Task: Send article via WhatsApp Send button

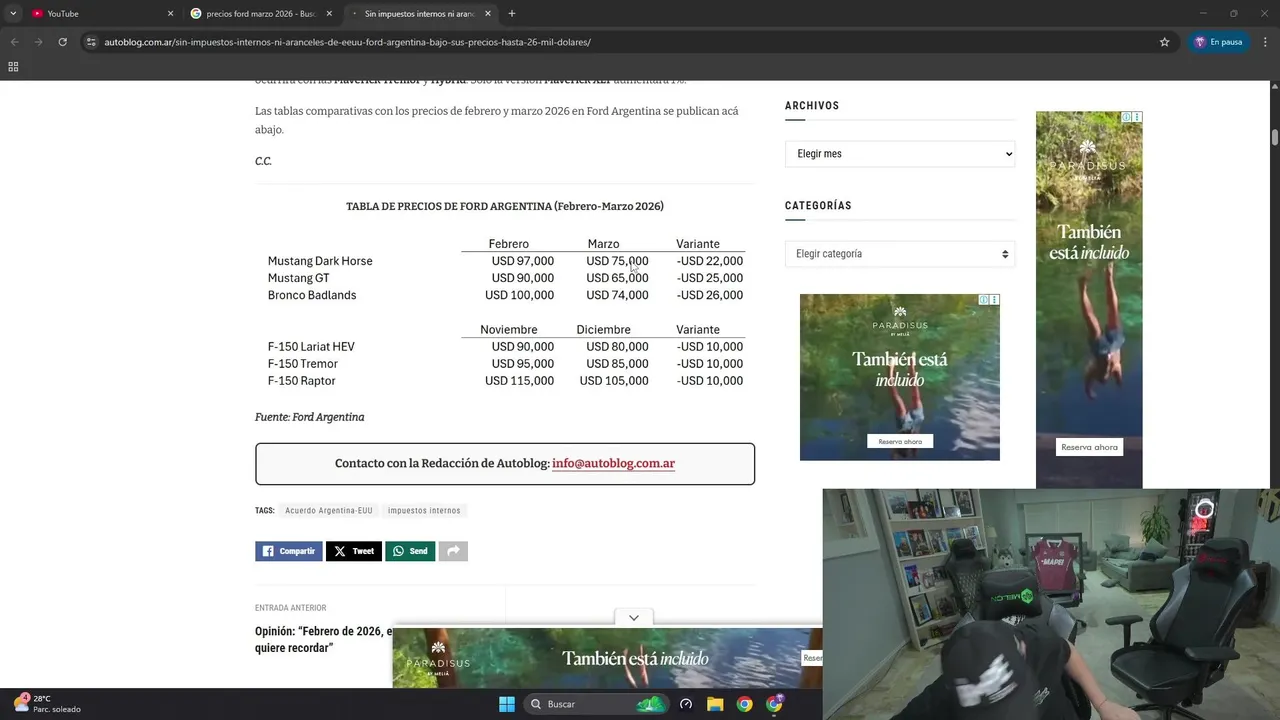Action: [x=410, y=551]
